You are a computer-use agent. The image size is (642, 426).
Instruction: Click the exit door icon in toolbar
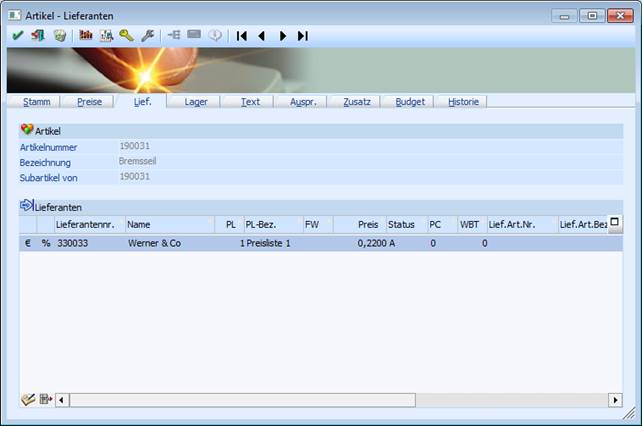[38, 35]
